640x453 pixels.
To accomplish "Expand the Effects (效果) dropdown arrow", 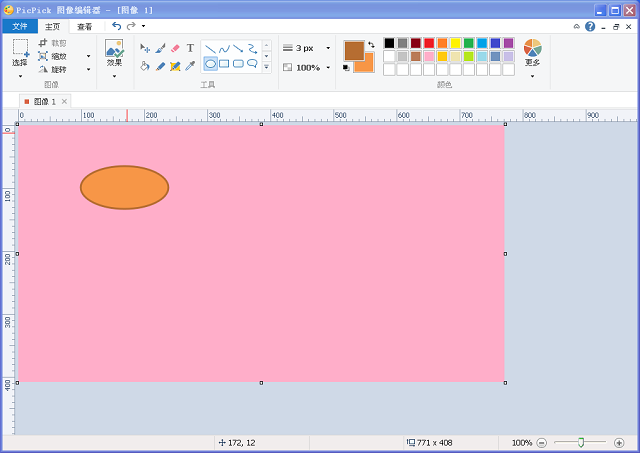I will click(x=114, y=76).
